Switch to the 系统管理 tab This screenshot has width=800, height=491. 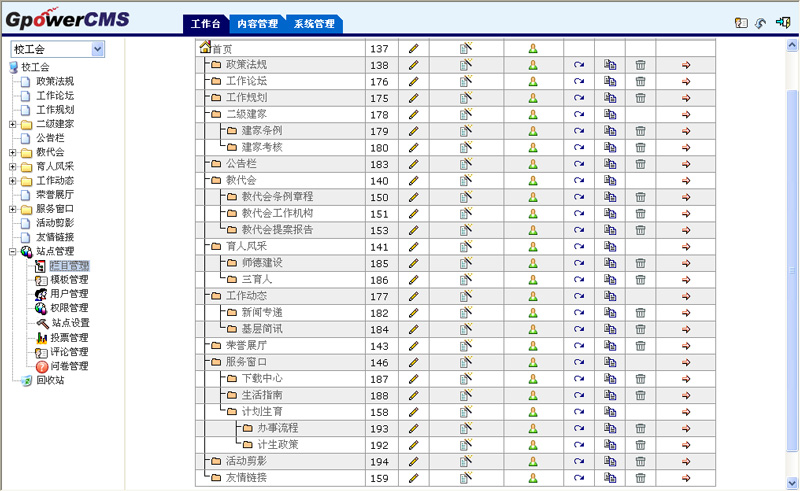point(314,24)
